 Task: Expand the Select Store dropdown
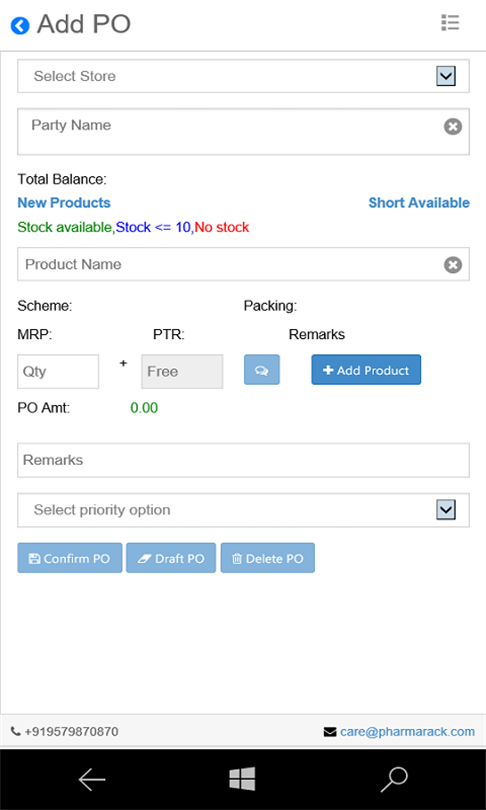(x=243, y=76)
